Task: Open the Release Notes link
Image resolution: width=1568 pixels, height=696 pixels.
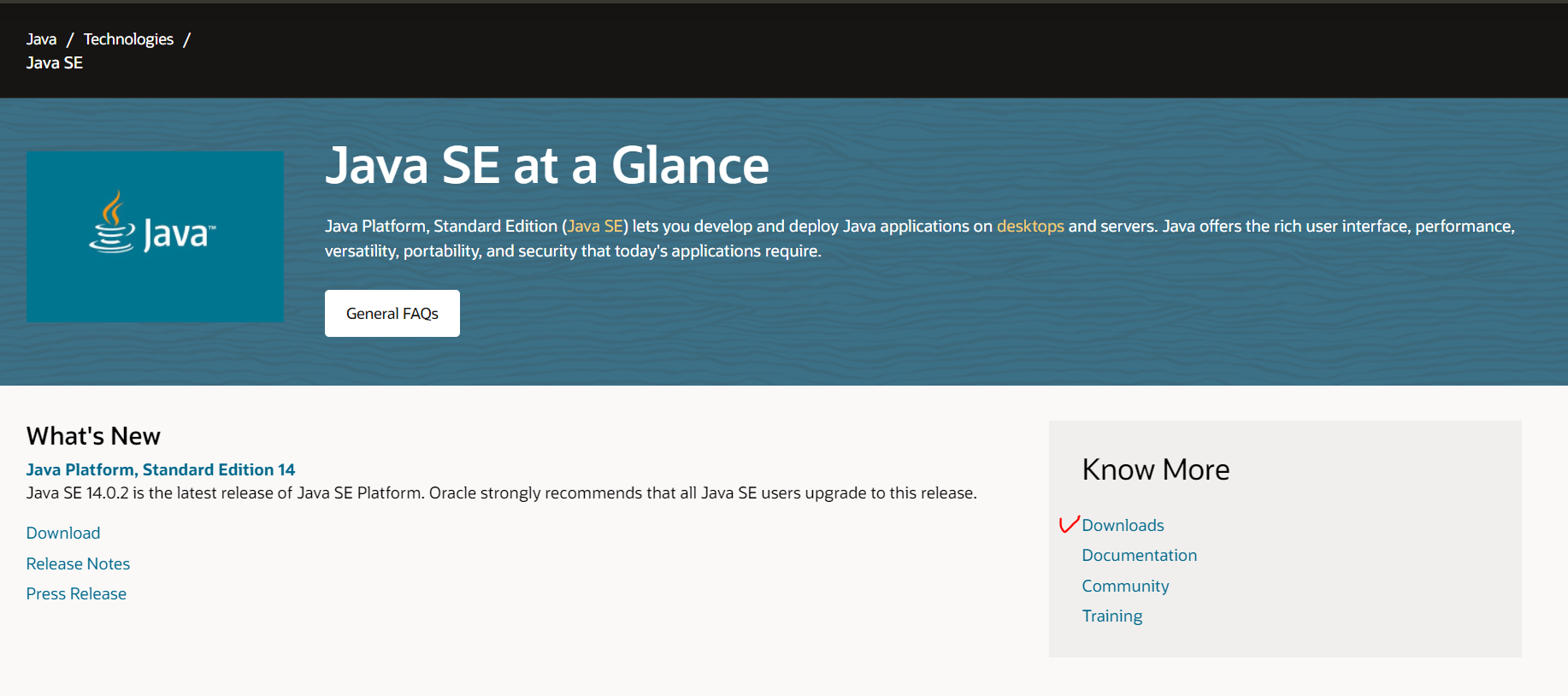Action: coord(78,563)
